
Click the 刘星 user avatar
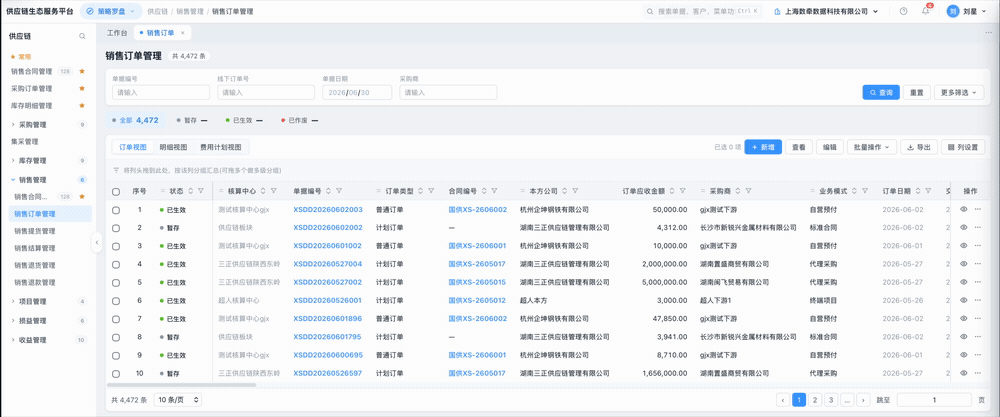953,11
